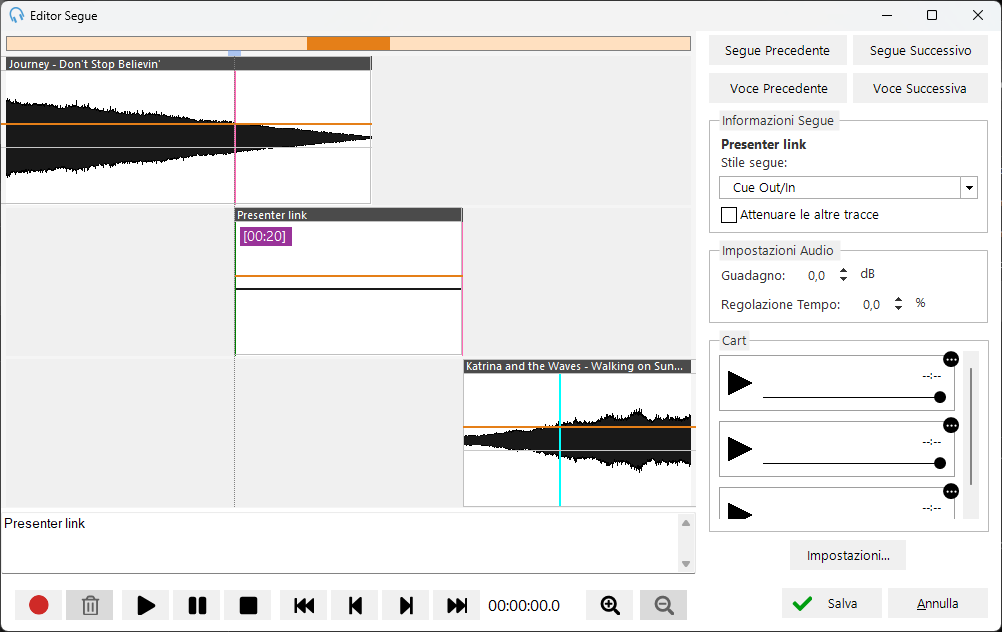The width and height of the screenshot is (1002, 632).
Task: Stop the segue playback
Action: [248, 605]
